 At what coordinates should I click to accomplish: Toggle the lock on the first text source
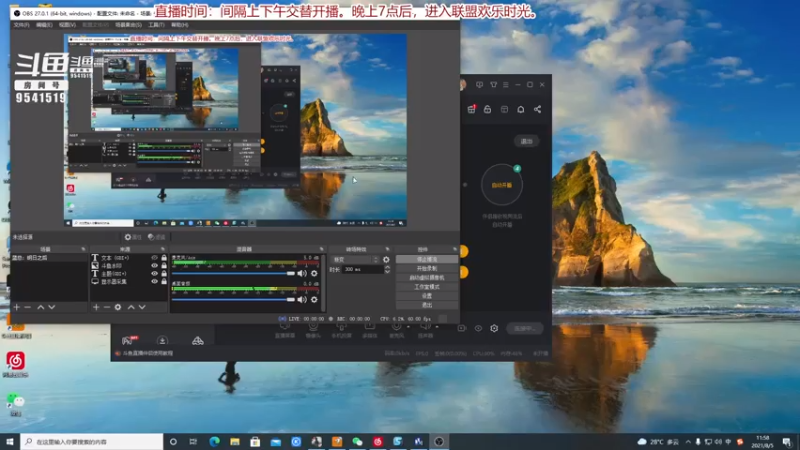[164, 258]
